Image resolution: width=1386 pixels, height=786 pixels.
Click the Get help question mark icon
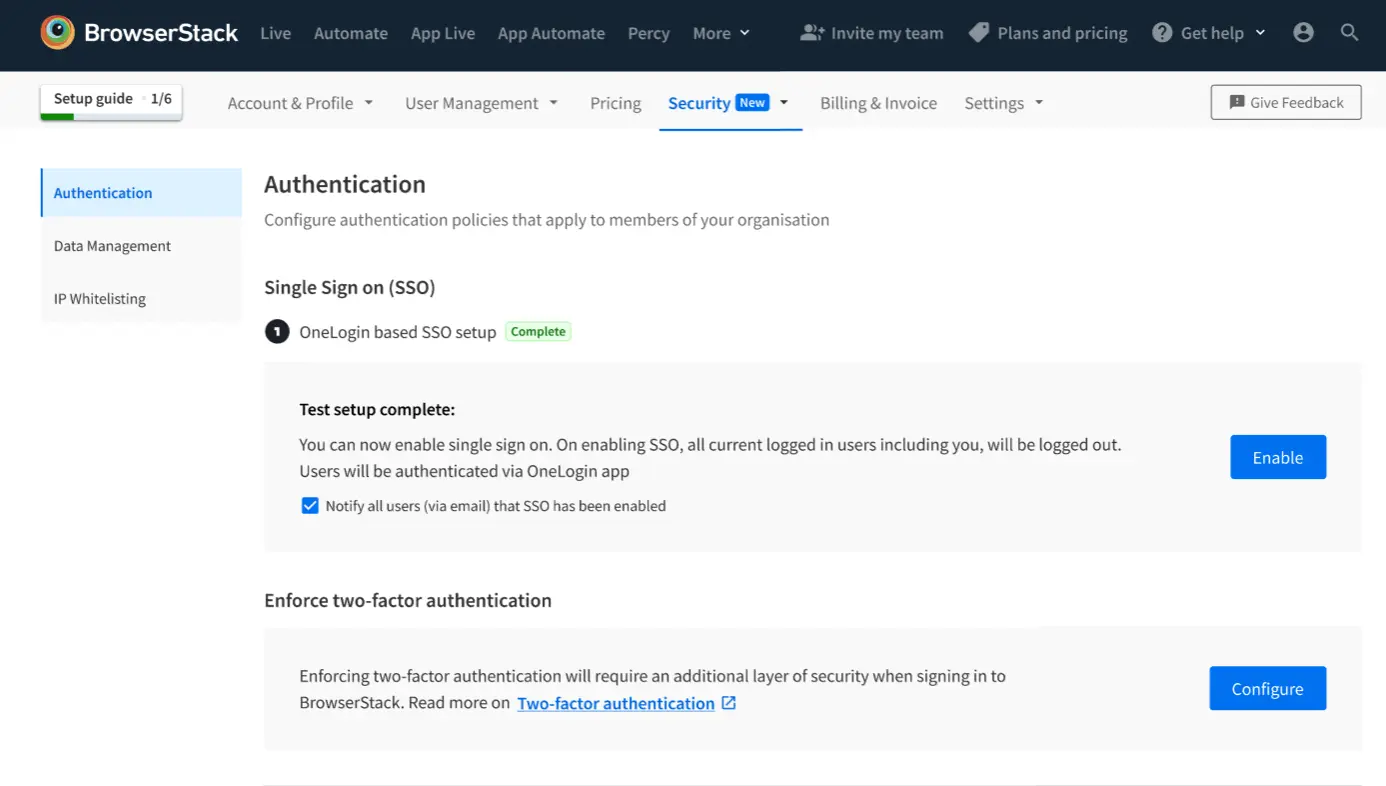[x=1162, y=33]
